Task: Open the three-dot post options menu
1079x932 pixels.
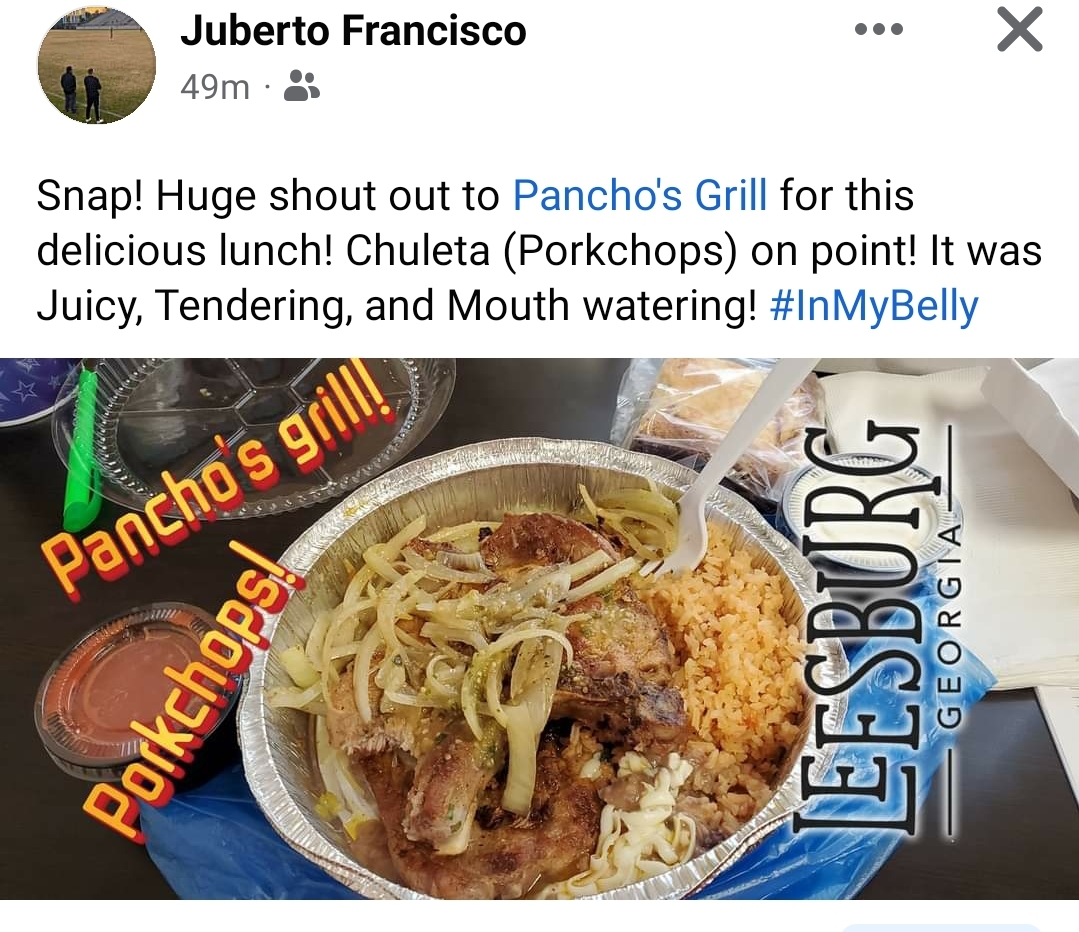Action: [878, 30]
